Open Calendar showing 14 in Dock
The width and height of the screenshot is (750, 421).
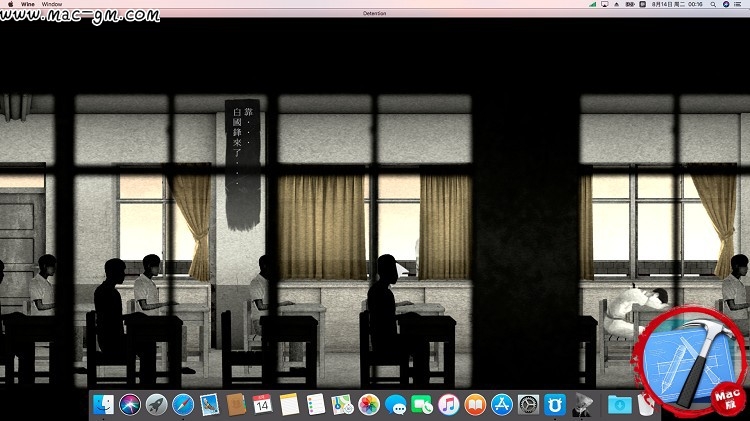pos(262,405)
